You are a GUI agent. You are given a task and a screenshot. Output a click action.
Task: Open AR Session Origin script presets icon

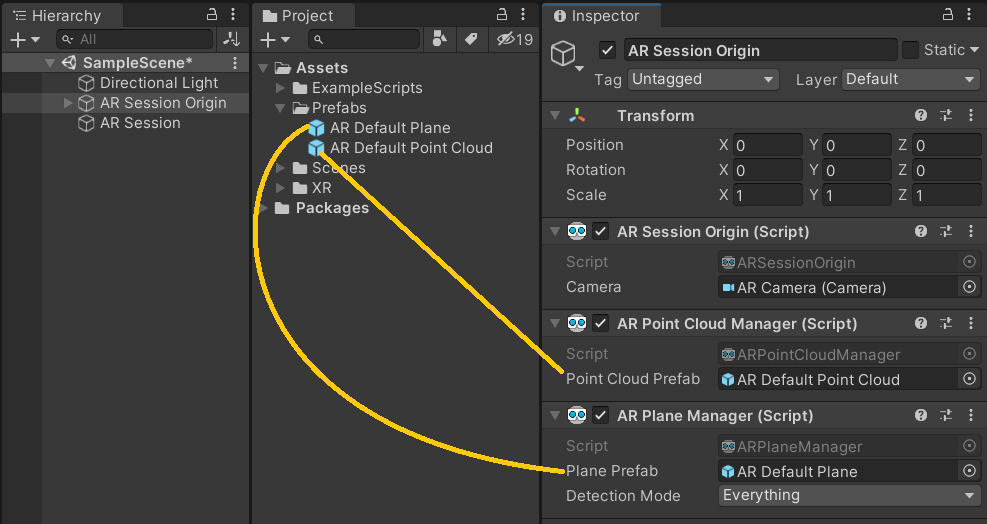[x=946, y=231]
